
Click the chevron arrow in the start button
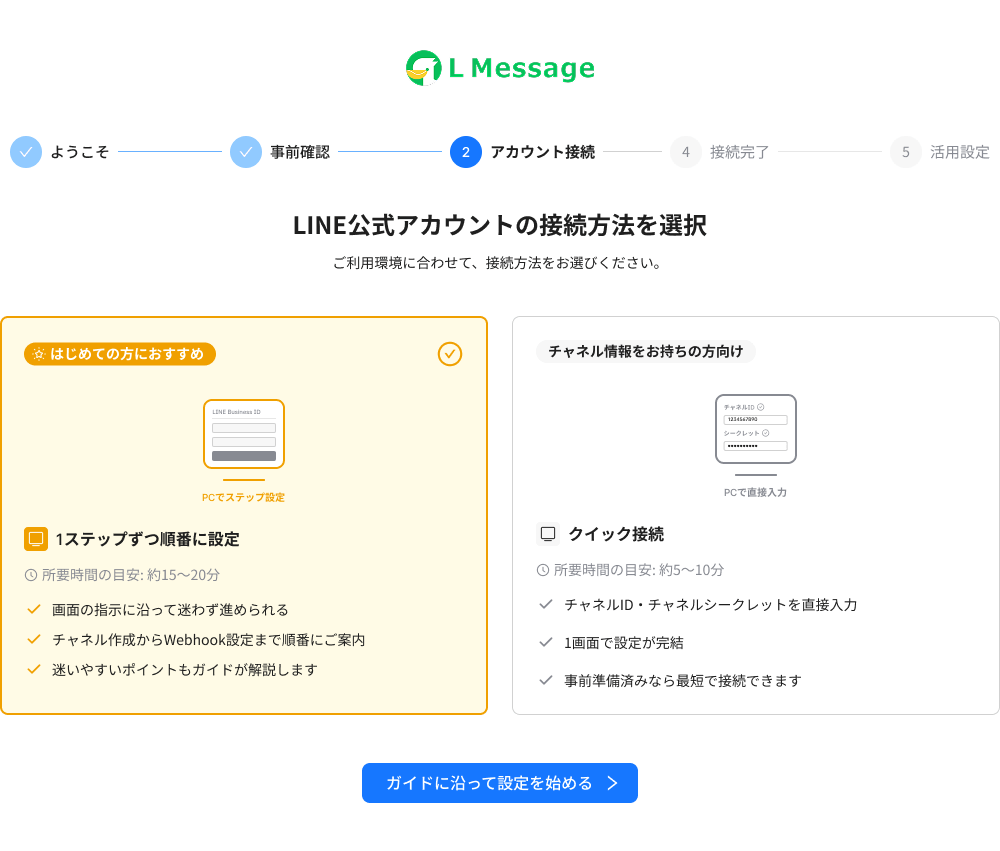[613, 783]
